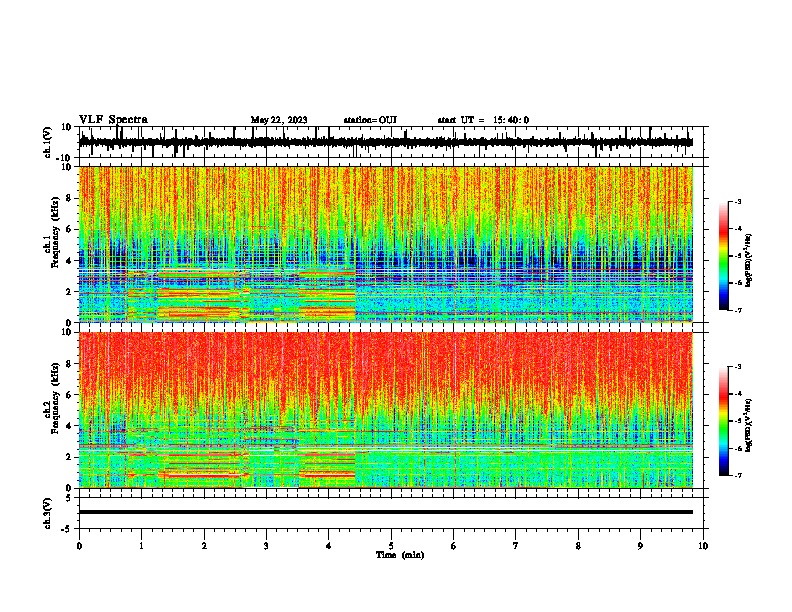Click the ch.1 spectrogram color scale bar
The image size is (792, 612).
click(x=724, y=256)
